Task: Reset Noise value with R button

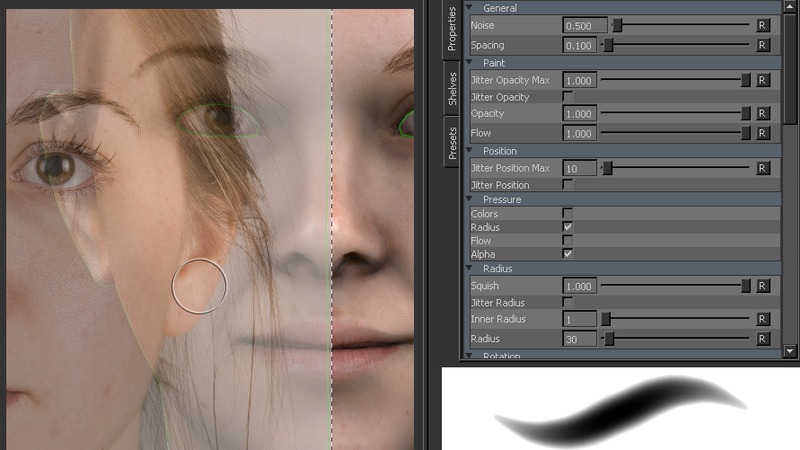Action: 763,25
